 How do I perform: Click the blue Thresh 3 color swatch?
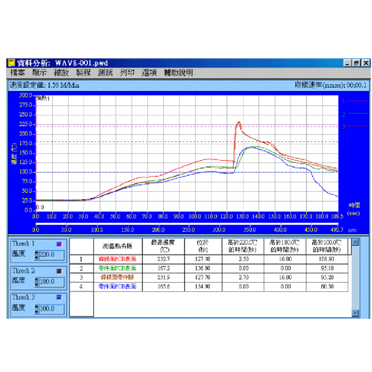pos(59,297)
